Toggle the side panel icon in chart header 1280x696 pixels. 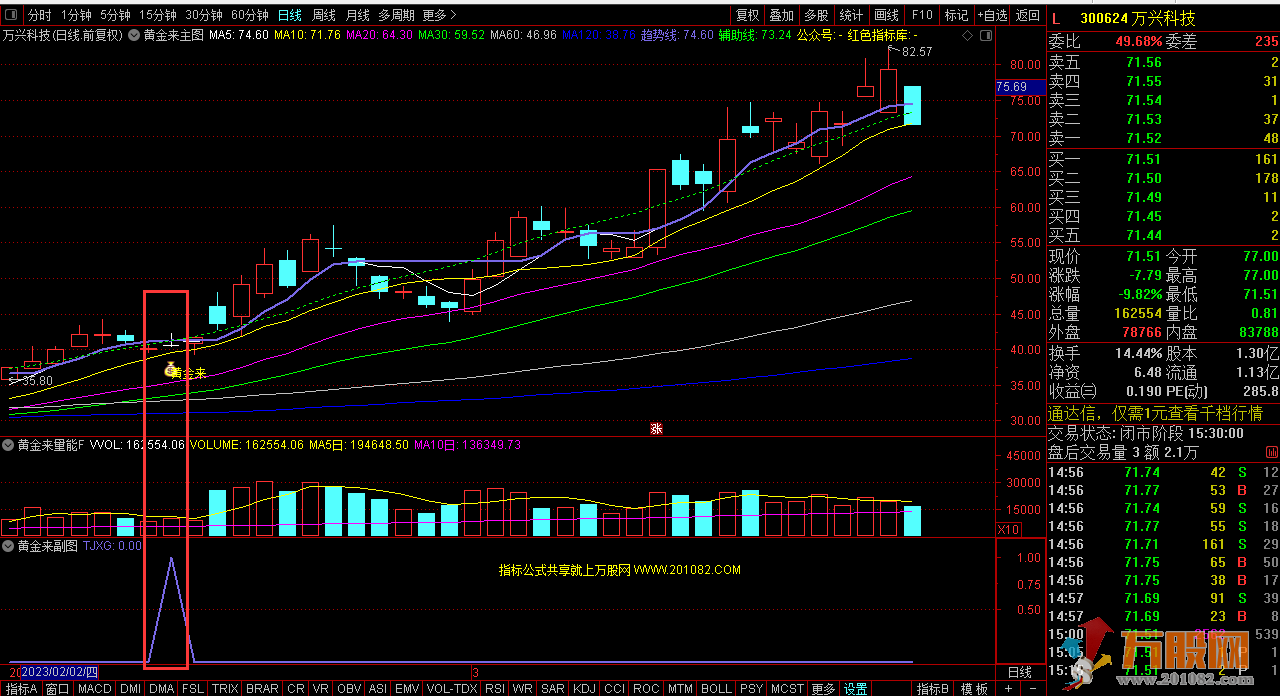(984, 35)
